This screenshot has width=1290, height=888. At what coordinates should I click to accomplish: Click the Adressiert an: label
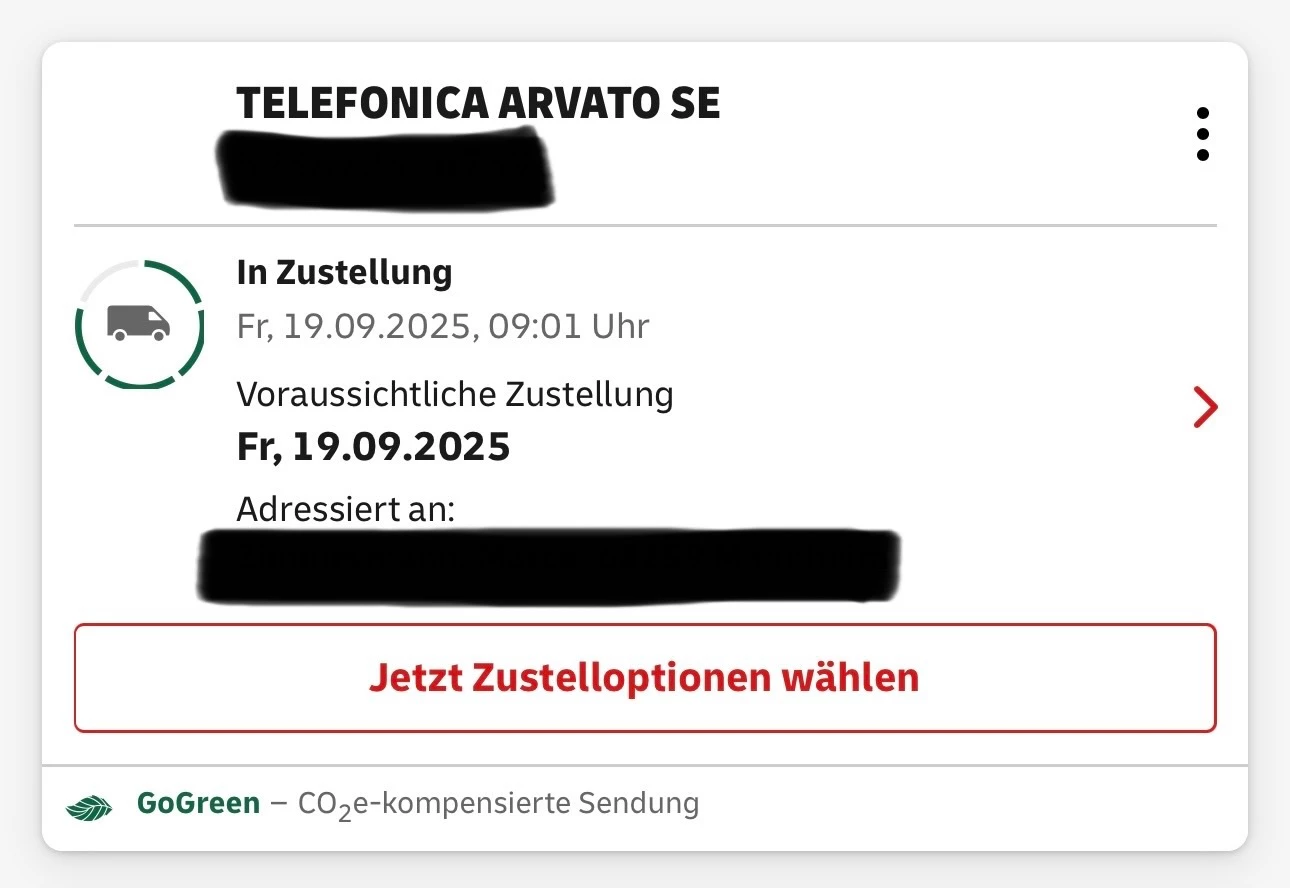pyautogui.click(x=346, y=510)
